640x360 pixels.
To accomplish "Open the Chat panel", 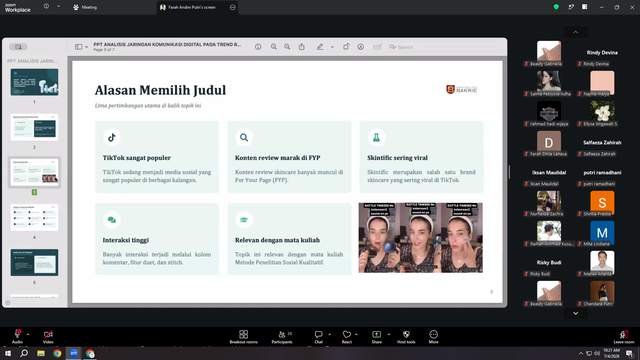I will click(x=318, y=337).
